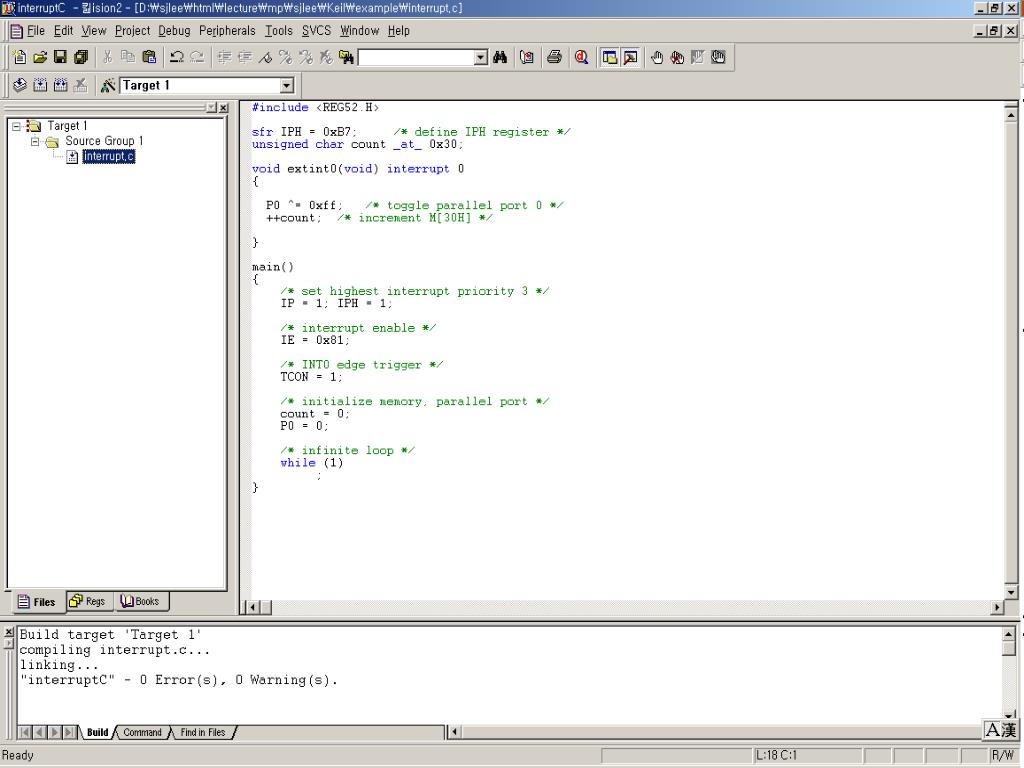Collapse the Source Group 1 tree node
Viewport: 1024px width, 768px height.
click(x=35, y=141)
